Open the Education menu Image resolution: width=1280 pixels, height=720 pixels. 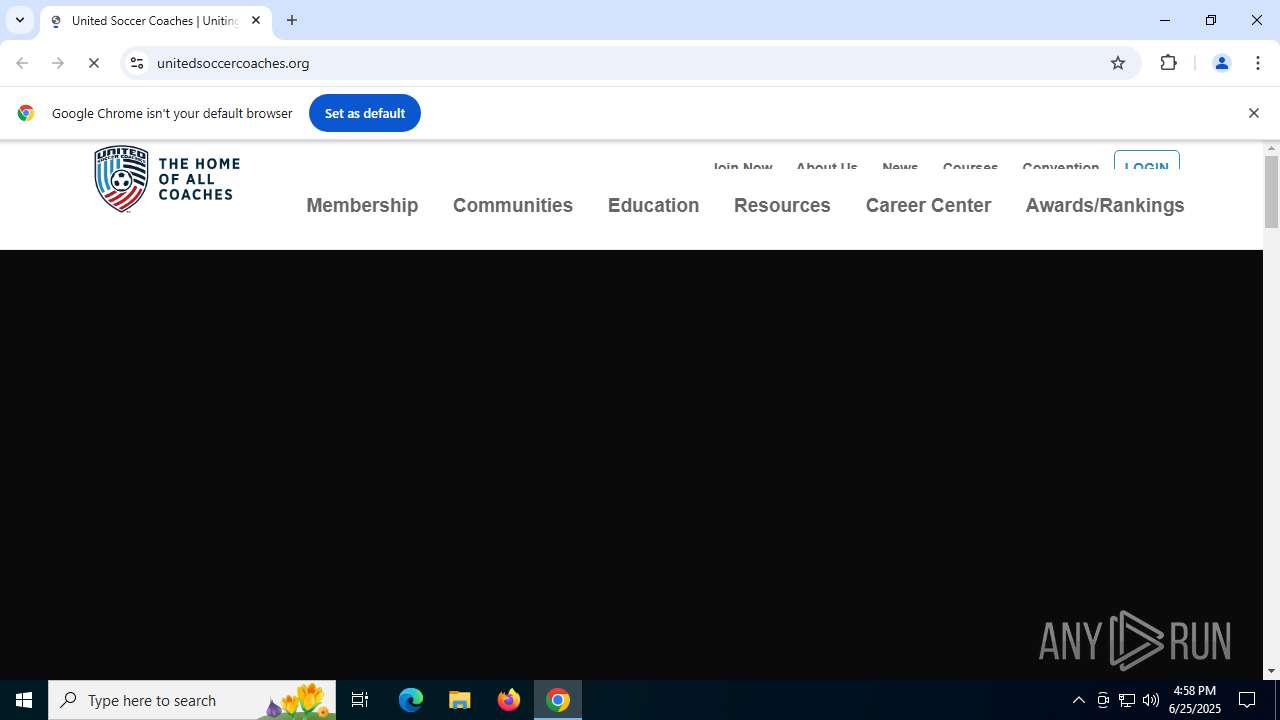pos(653,205)
